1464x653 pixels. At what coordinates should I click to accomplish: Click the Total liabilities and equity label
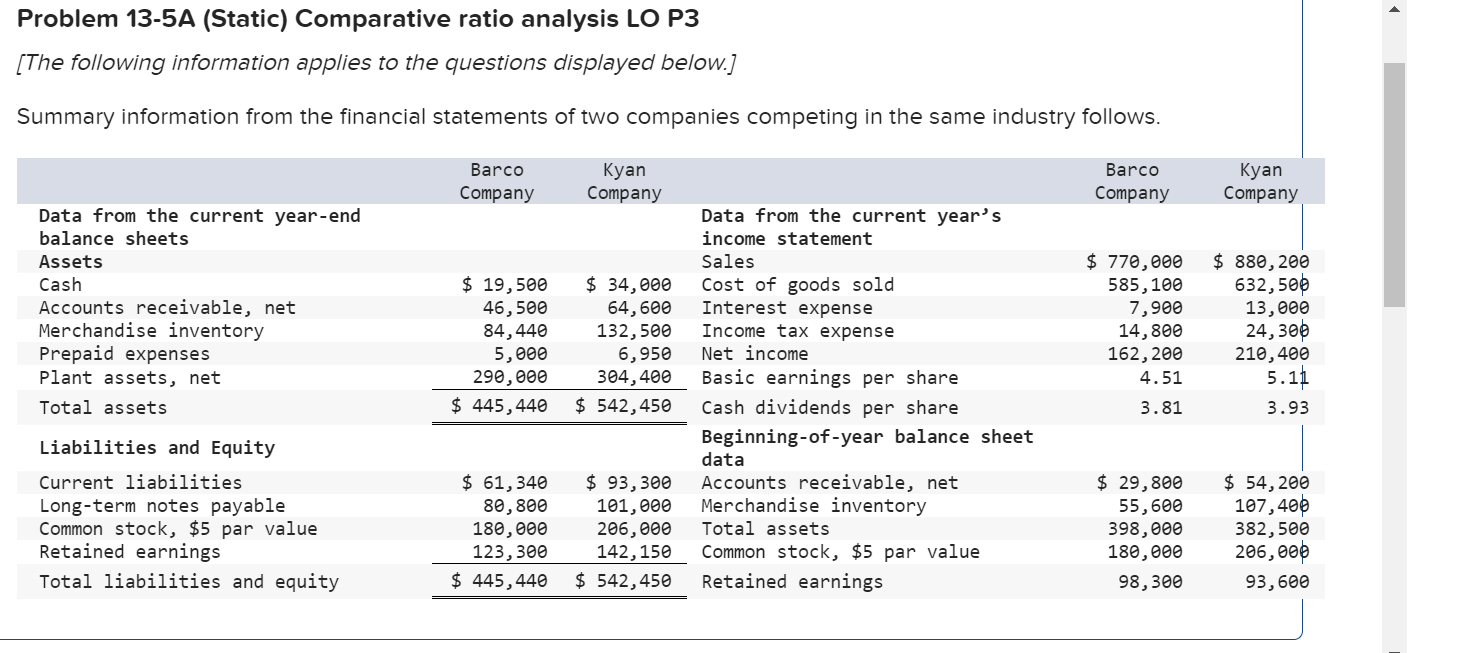[x=189, y=582]
